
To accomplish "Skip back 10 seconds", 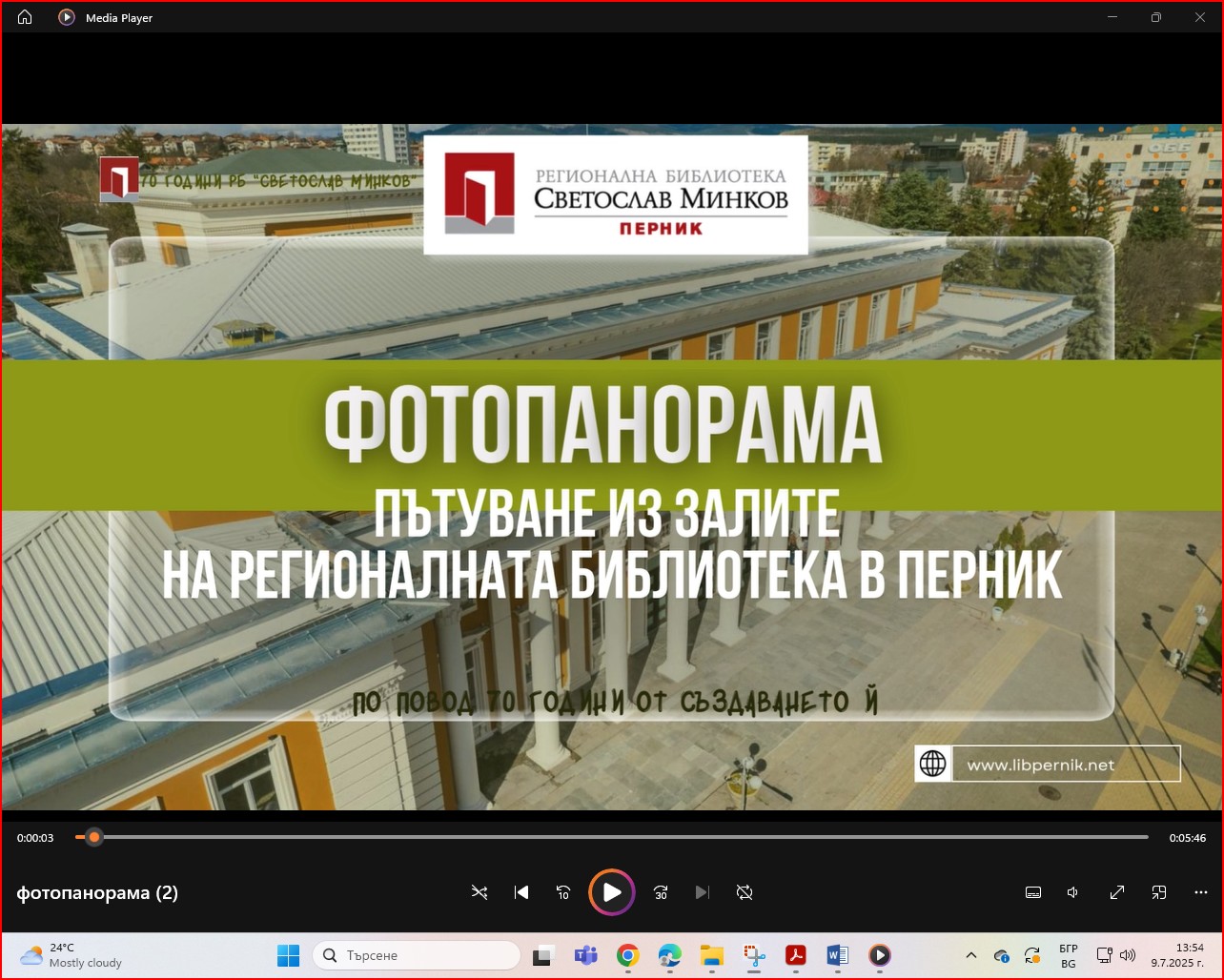I will tap(563, 892).
